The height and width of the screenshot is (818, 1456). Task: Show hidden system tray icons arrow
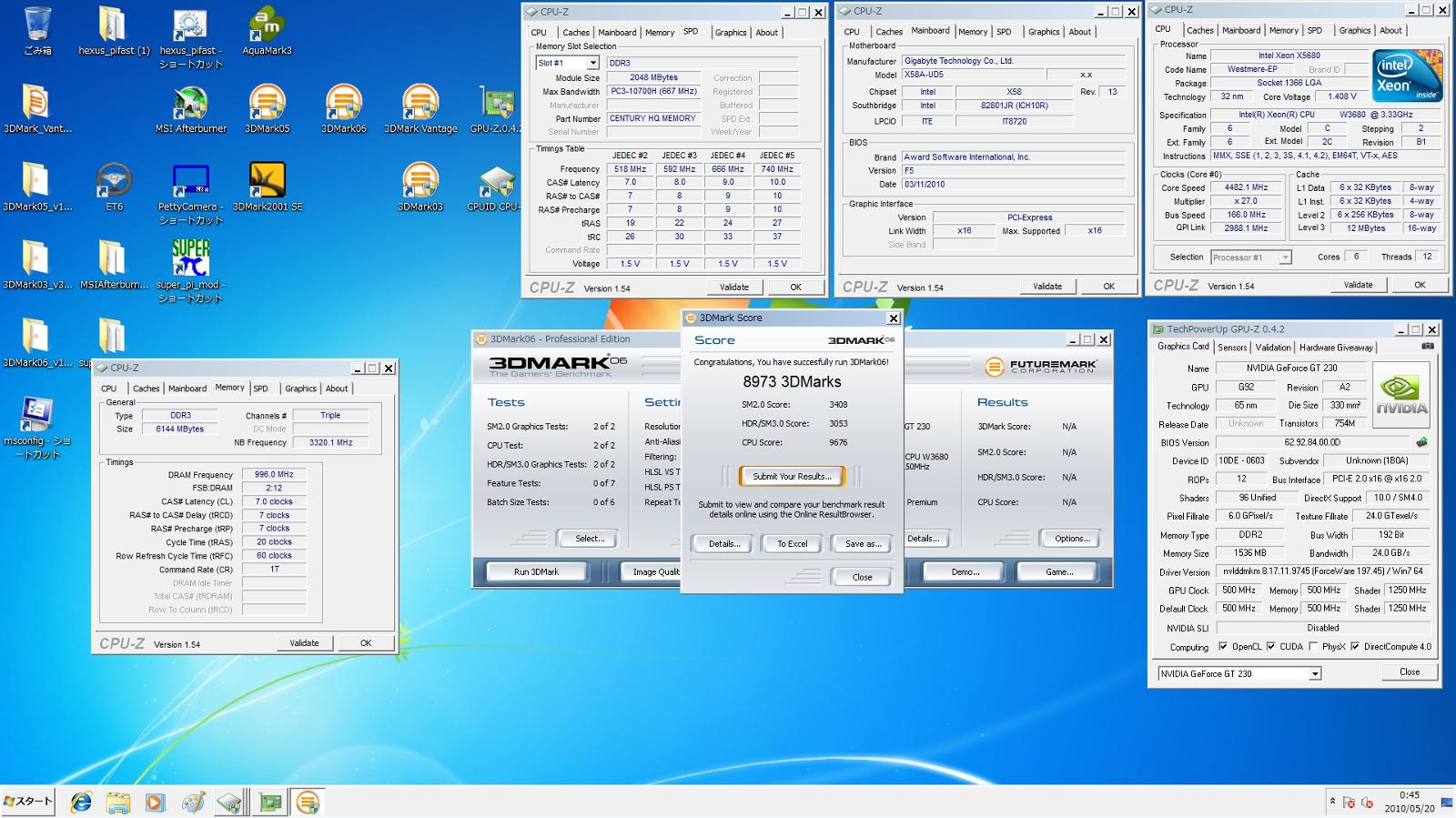point(1332,802)
